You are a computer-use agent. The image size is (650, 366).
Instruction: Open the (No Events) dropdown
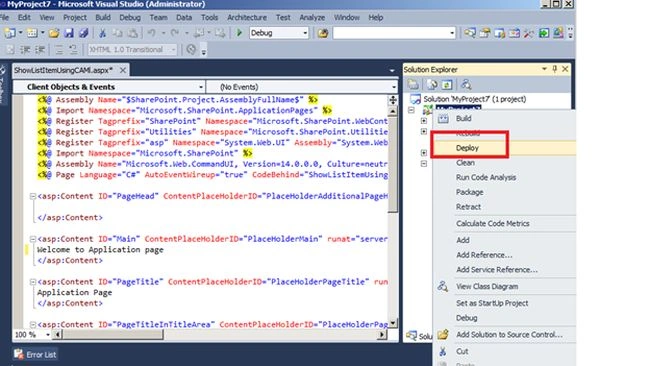click(393, 87)
